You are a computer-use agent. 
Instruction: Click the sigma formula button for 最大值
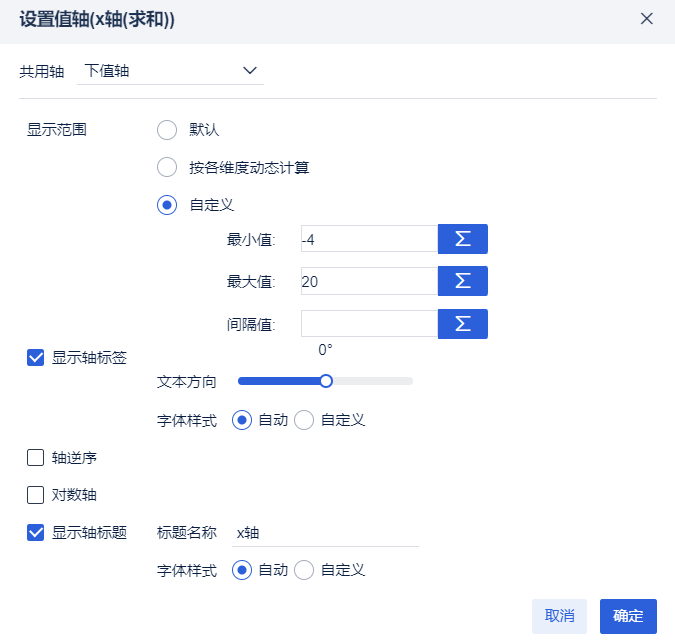[x=463, y=281]
